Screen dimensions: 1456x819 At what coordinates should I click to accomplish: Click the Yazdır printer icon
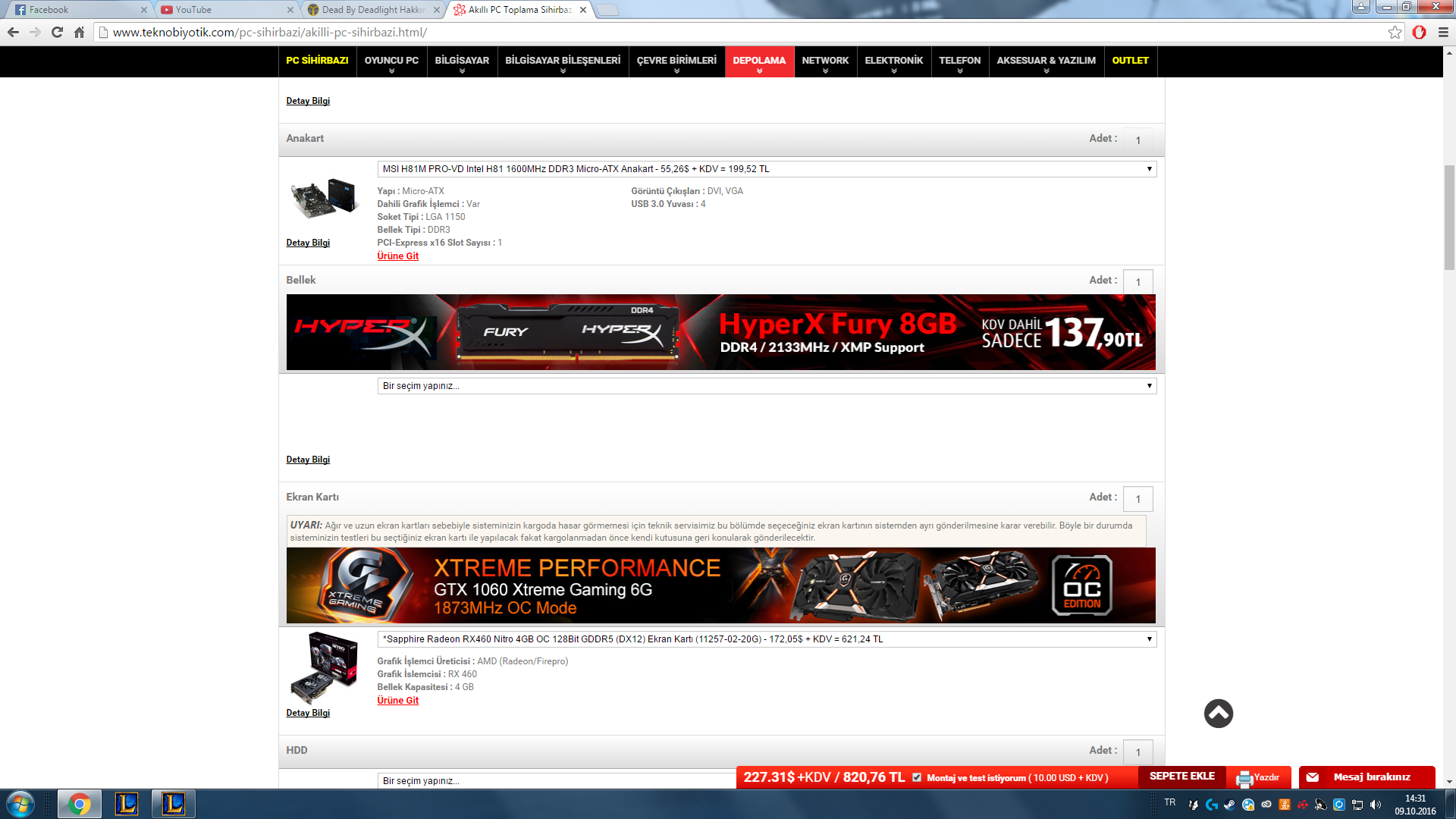(x=1244, y=778)
